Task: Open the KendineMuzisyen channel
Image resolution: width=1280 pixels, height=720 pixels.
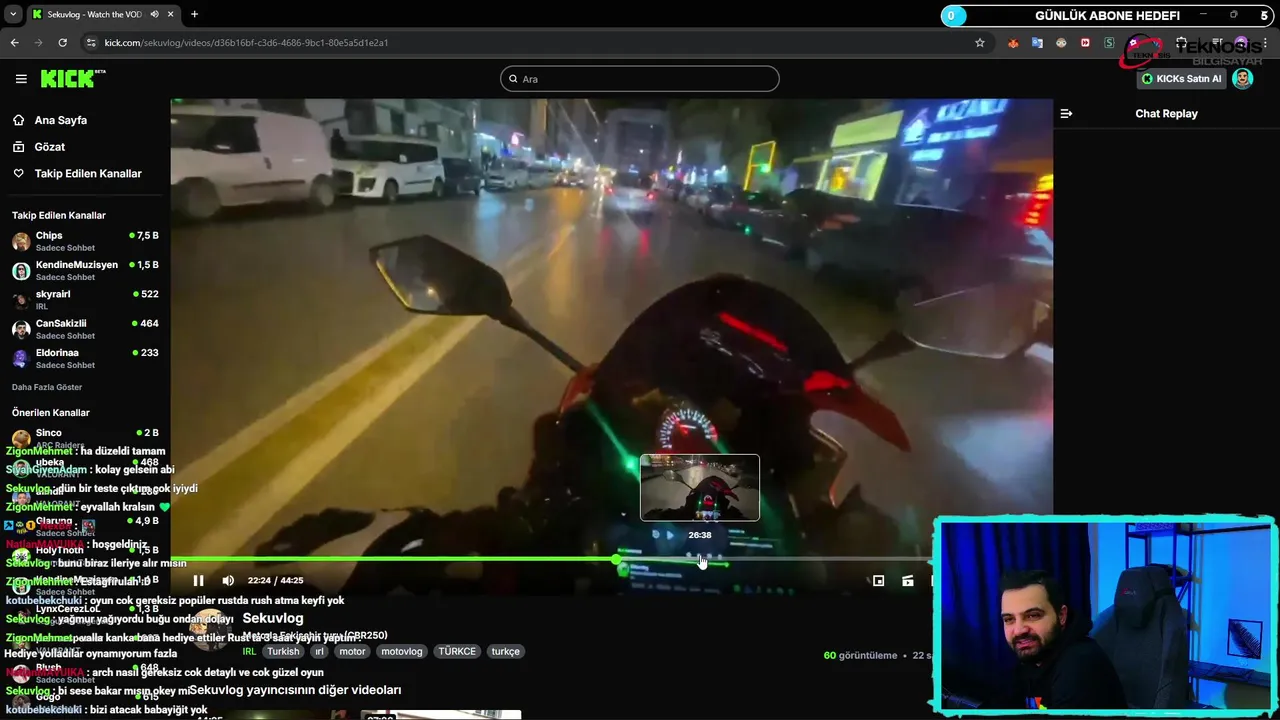Action: 85,270
